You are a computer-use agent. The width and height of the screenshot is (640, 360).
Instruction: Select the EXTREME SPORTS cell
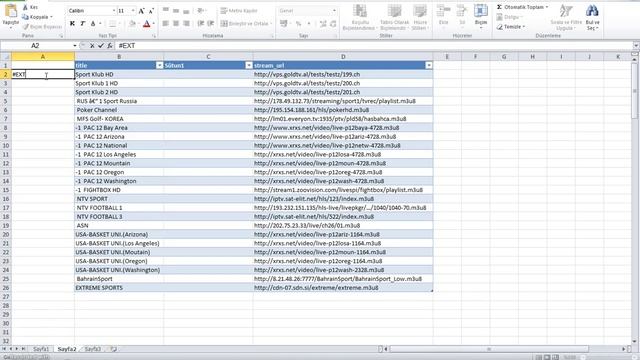coord(119,288)
